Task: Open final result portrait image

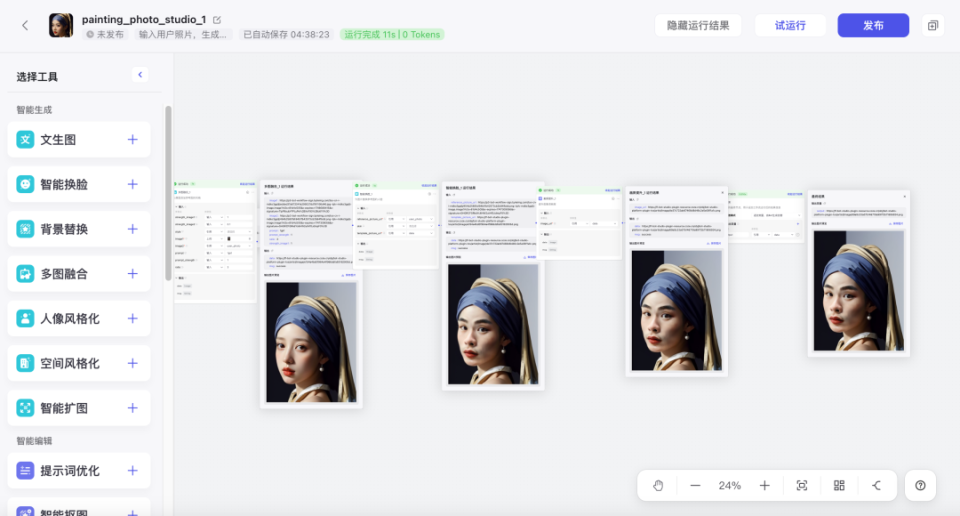Action: [x=858, y=291]
